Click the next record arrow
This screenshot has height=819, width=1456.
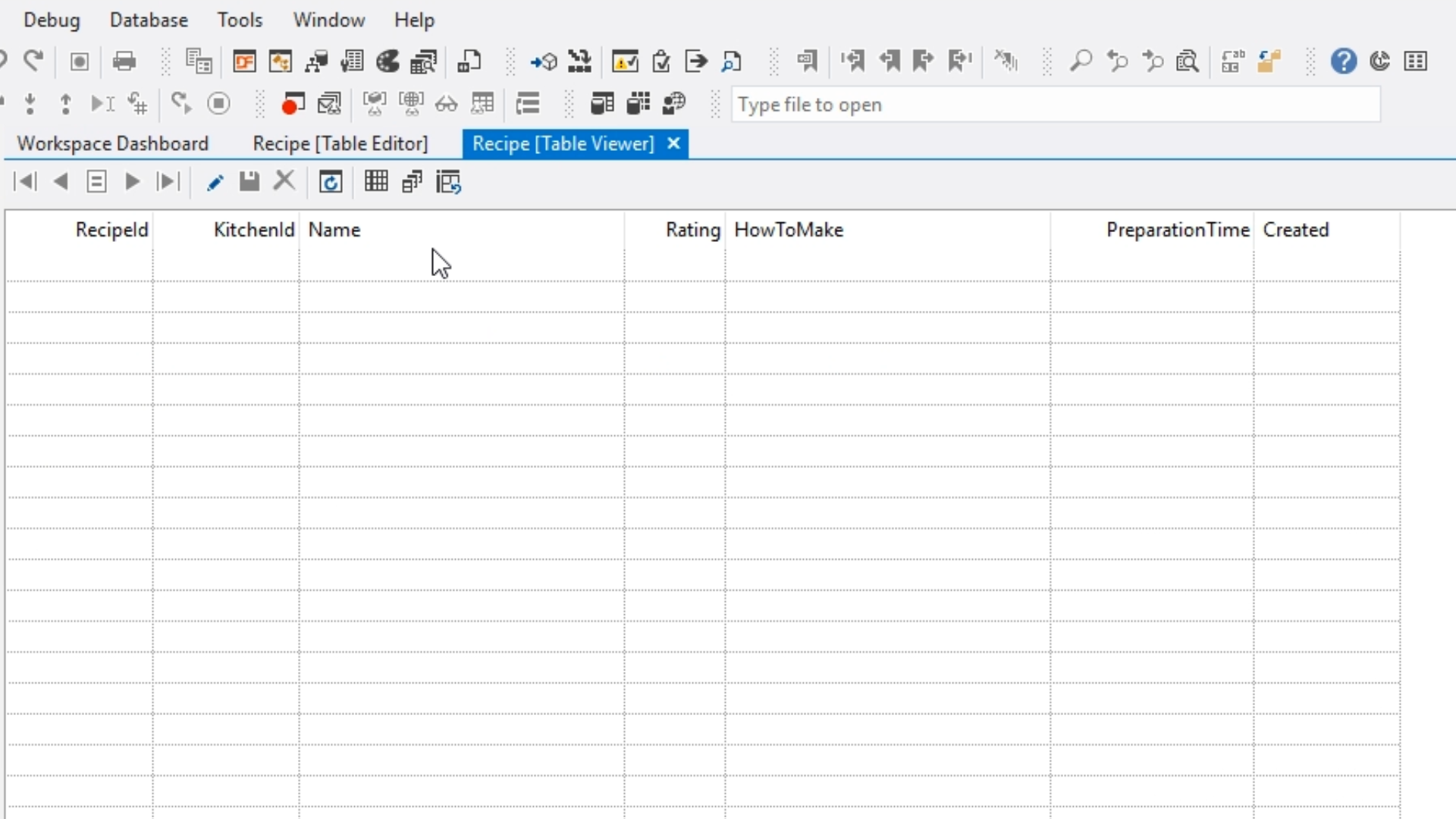click(x=132, y=181)
